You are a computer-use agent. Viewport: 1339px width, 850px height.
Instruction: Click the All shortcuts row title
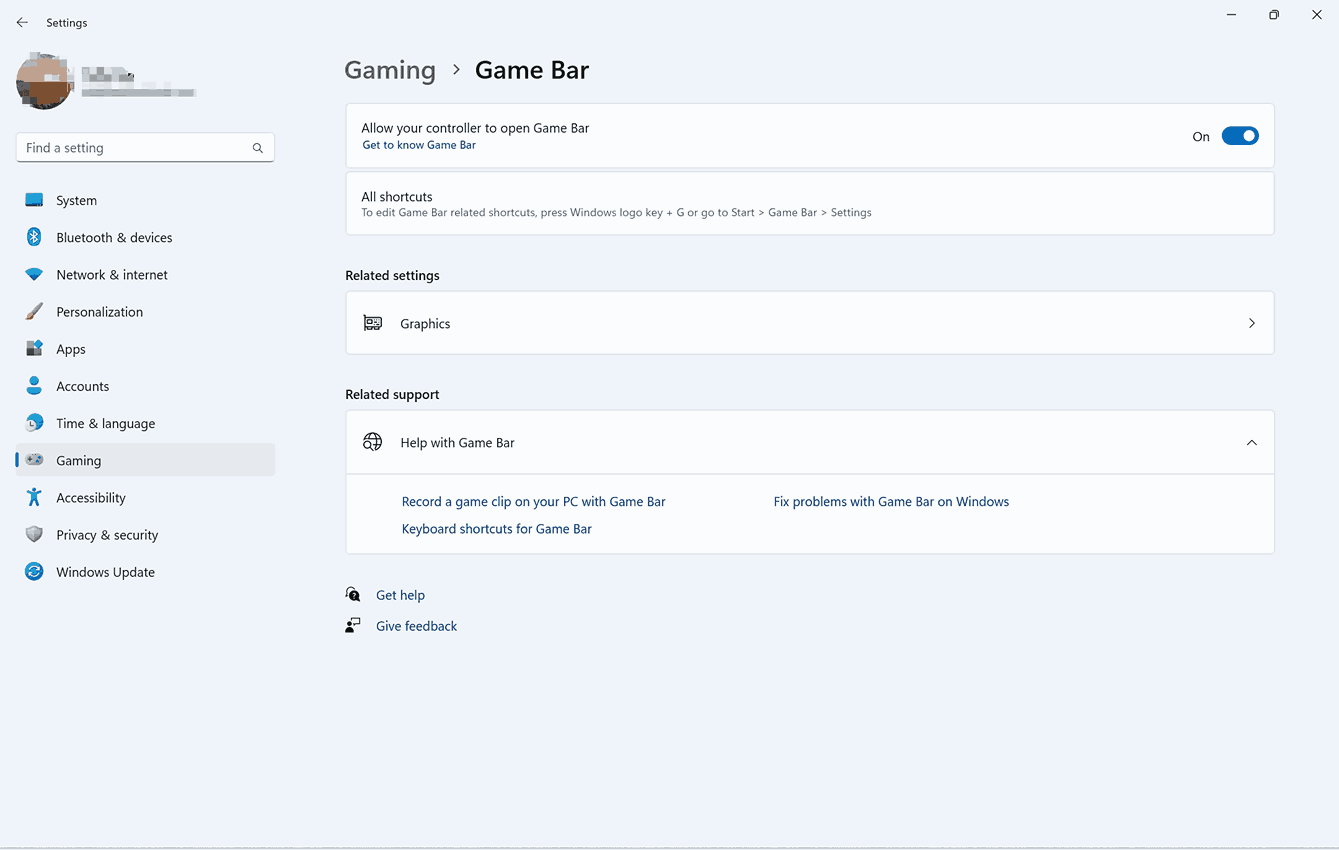[x=397, y=196]
